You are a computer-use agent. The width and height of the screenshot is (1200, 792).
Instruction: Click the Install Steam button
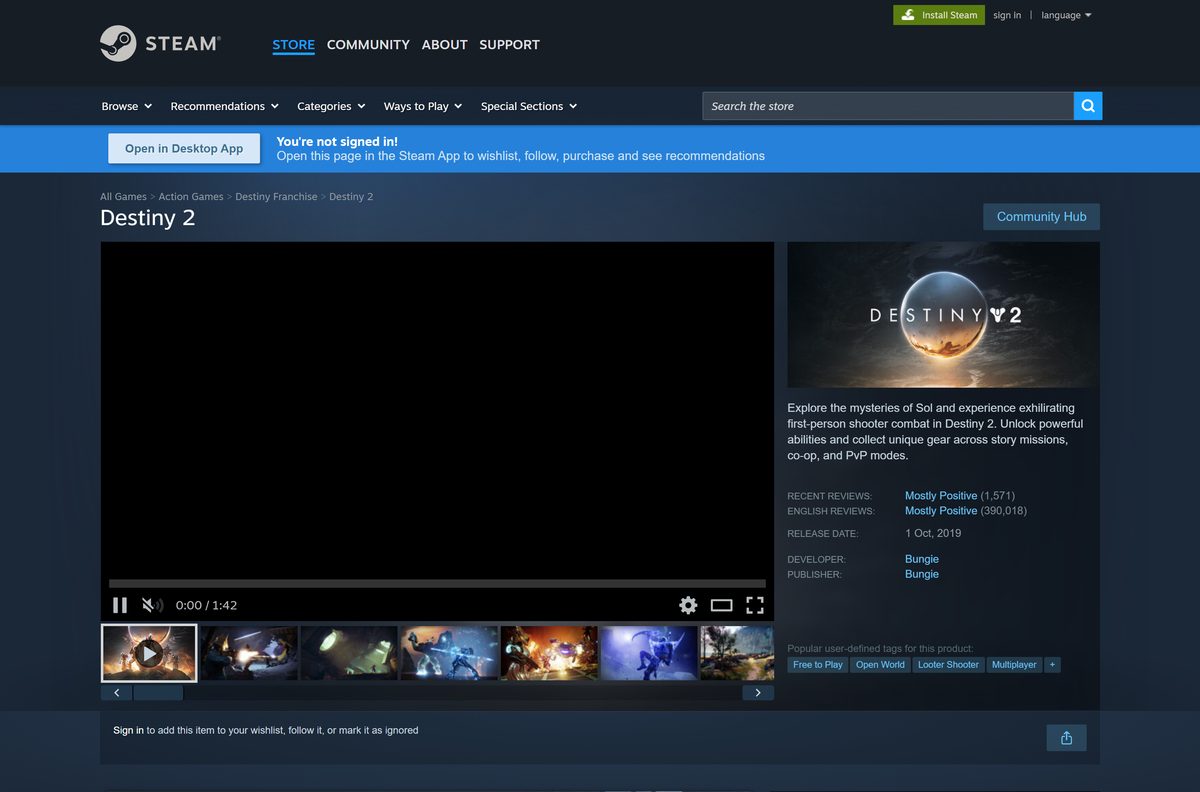coord(939,15)
